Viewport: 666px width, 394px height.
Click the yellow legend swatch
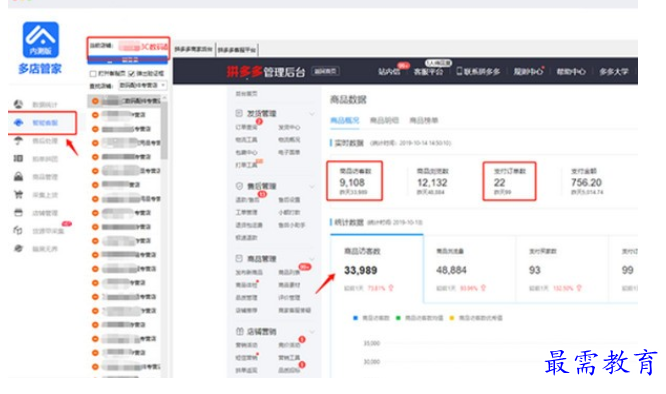[452, 318]
